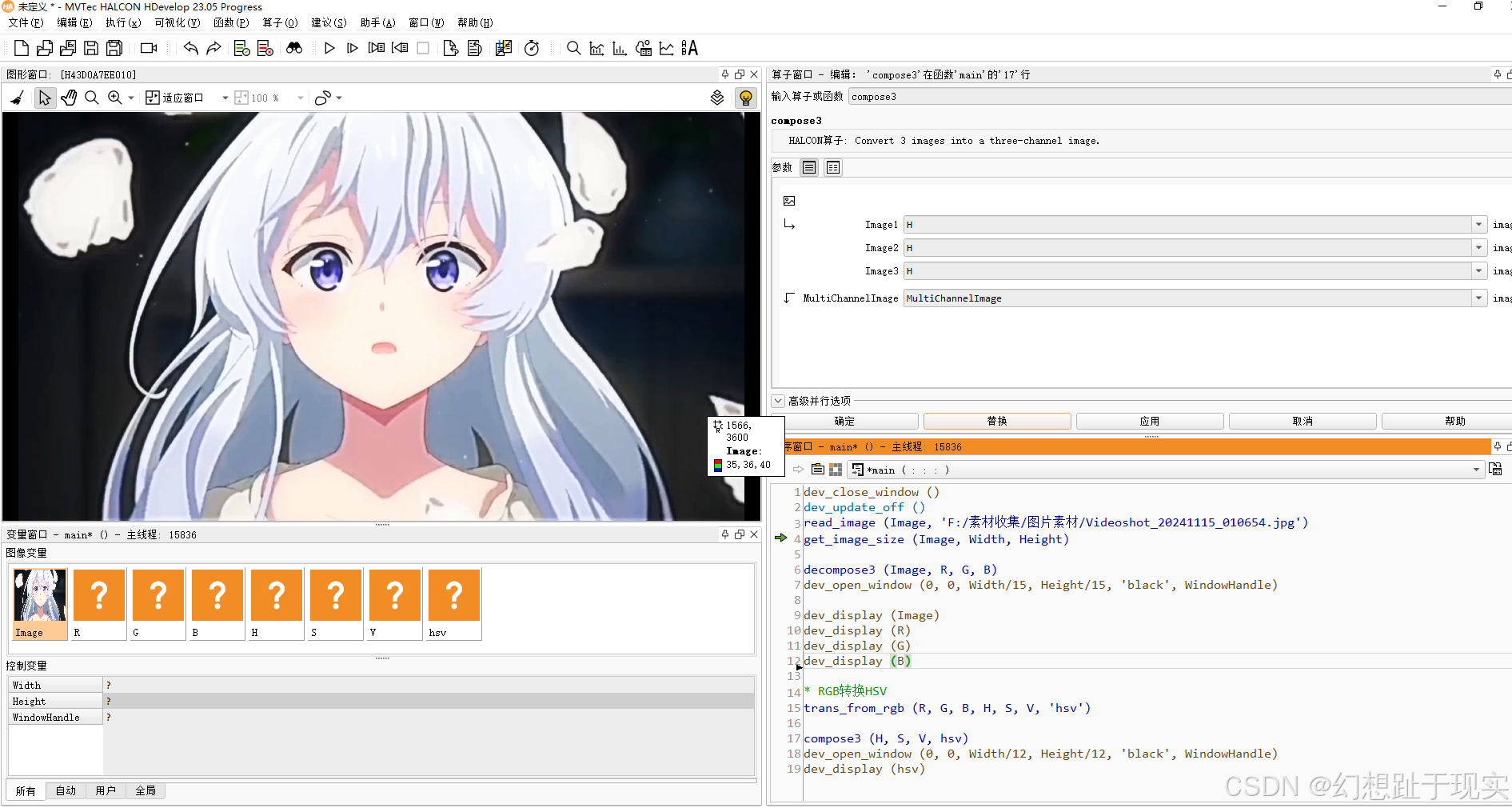Open the zoom window magnifier in main toolbar

[573, 48]
